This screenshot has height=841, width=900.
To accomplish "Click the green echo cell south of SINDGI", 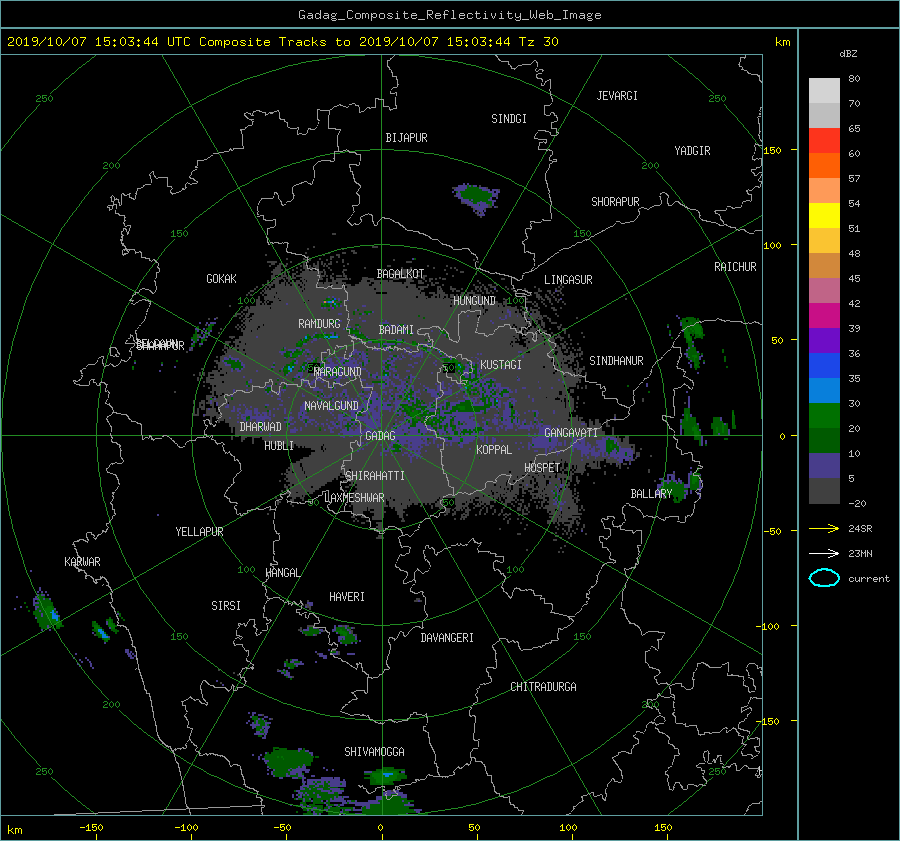I will coord(476,197).
